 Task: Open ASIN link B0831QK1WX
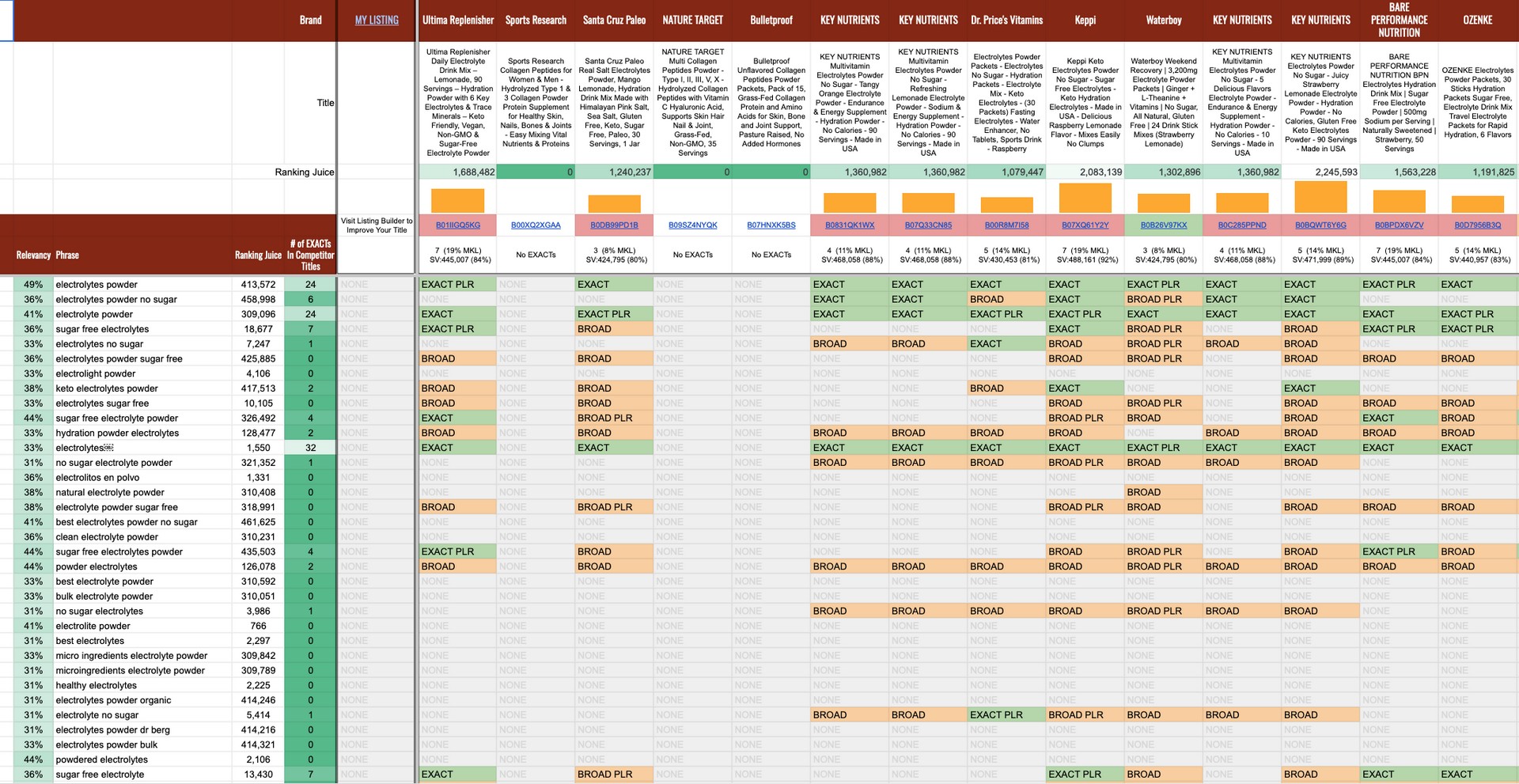850,225
